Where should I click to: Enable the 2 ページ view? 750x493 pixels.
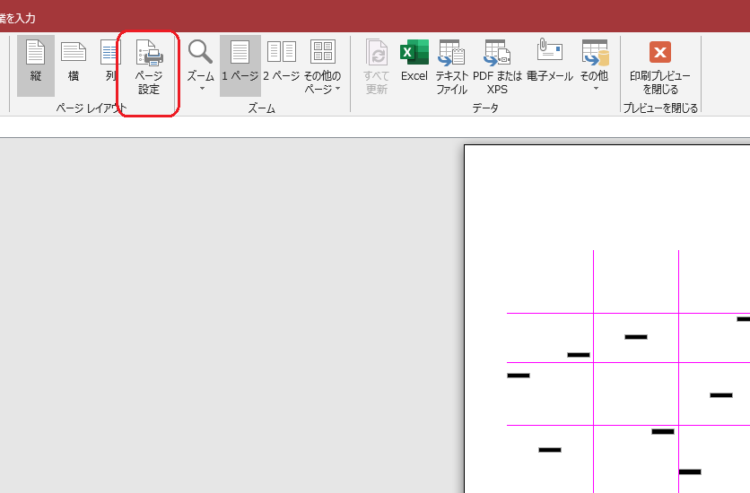click(281, 64)
